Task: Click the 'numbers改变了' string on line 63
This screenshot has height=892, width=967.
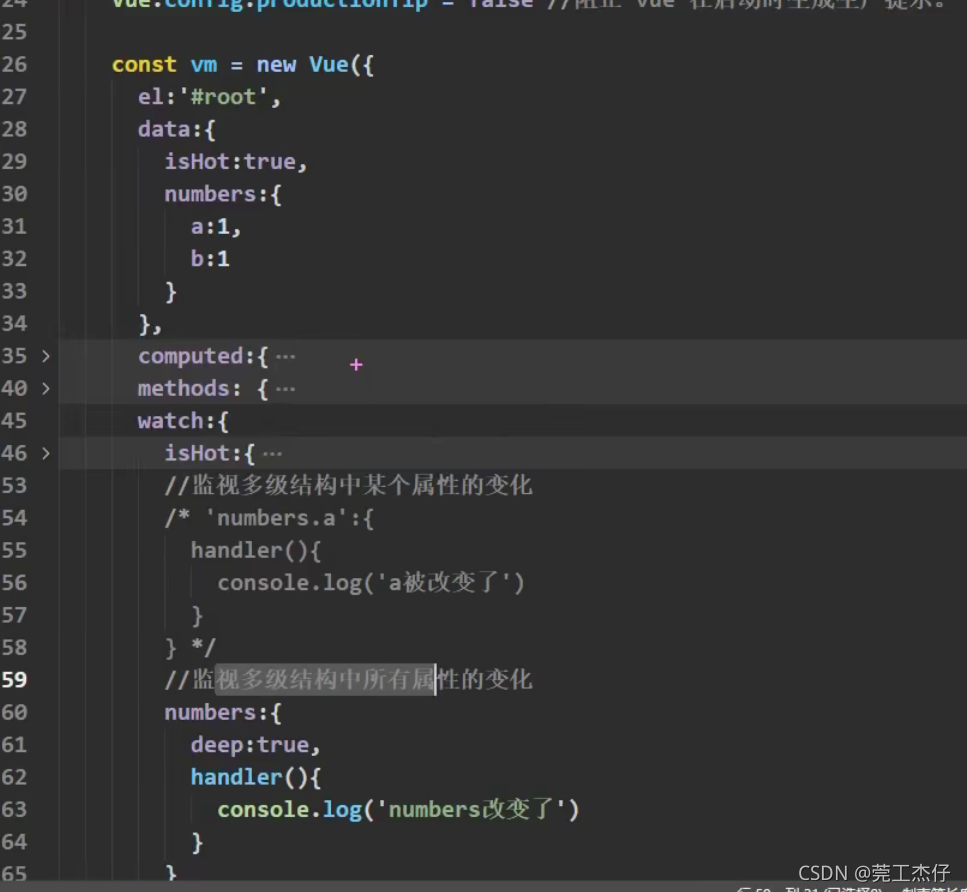Action: (x=471, y=809)
